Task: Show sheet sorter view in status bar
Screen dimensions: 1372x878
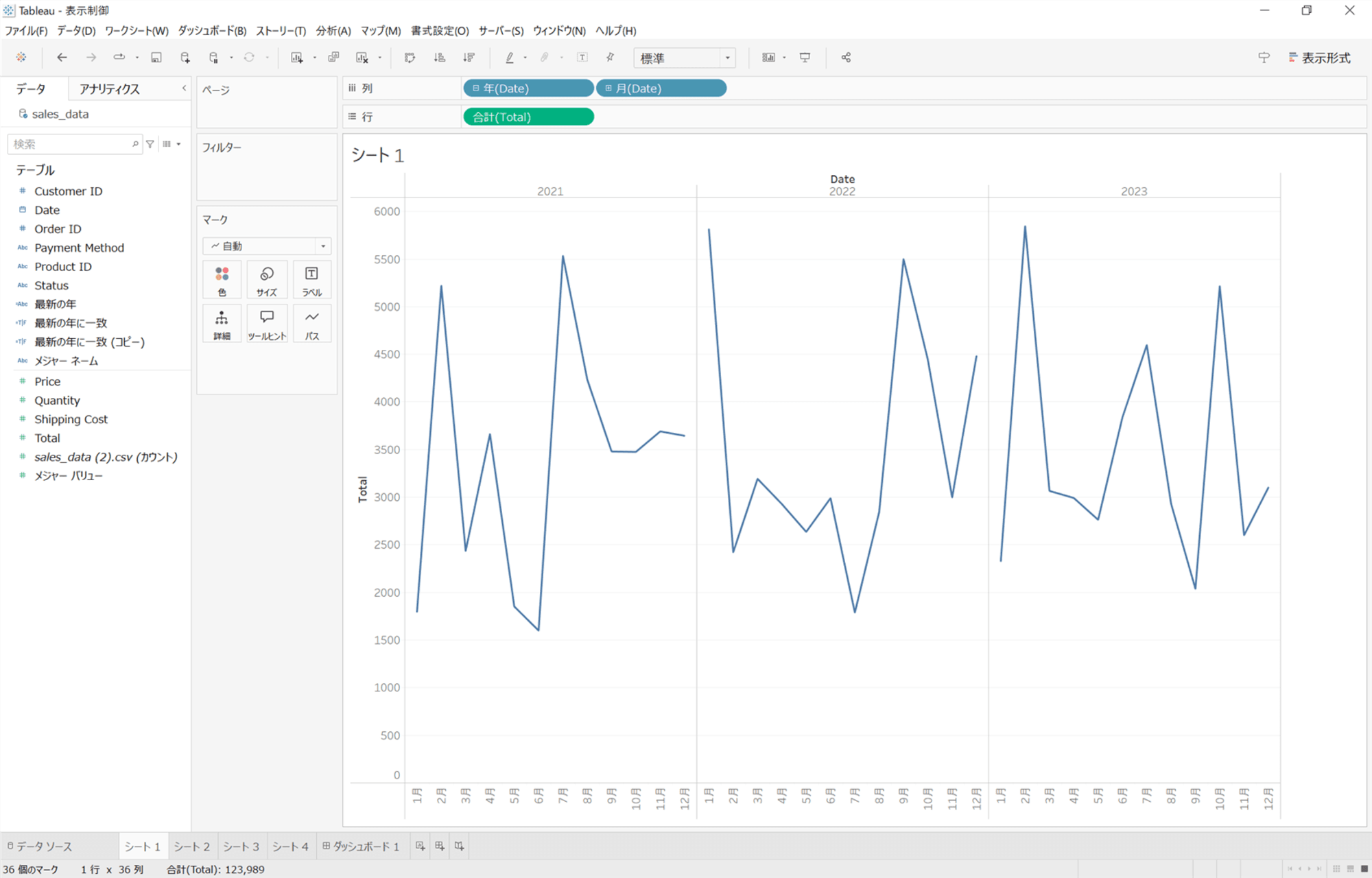Action: [x=1336, y=869]
